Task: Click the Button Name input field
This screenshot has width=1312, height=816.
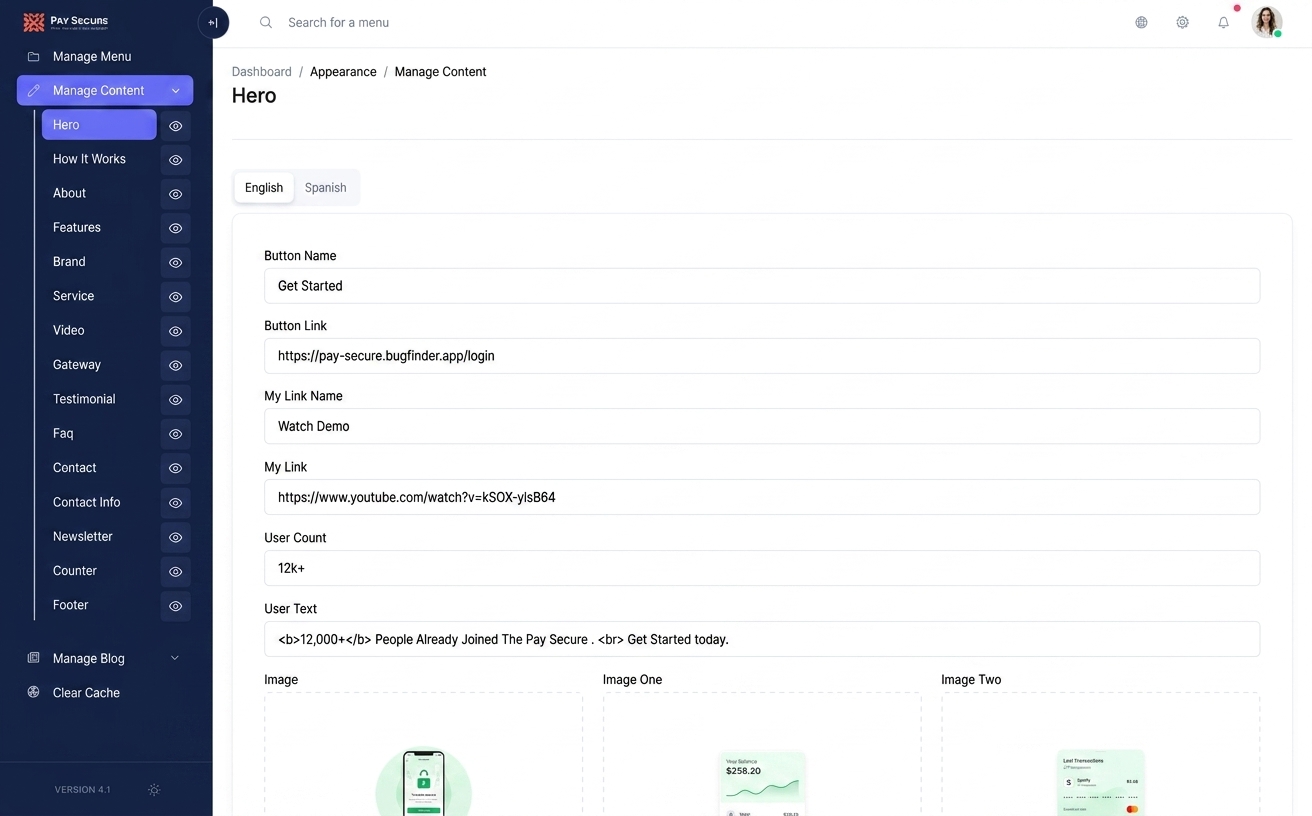Action: pyautogui.click(x=762, y=286)
